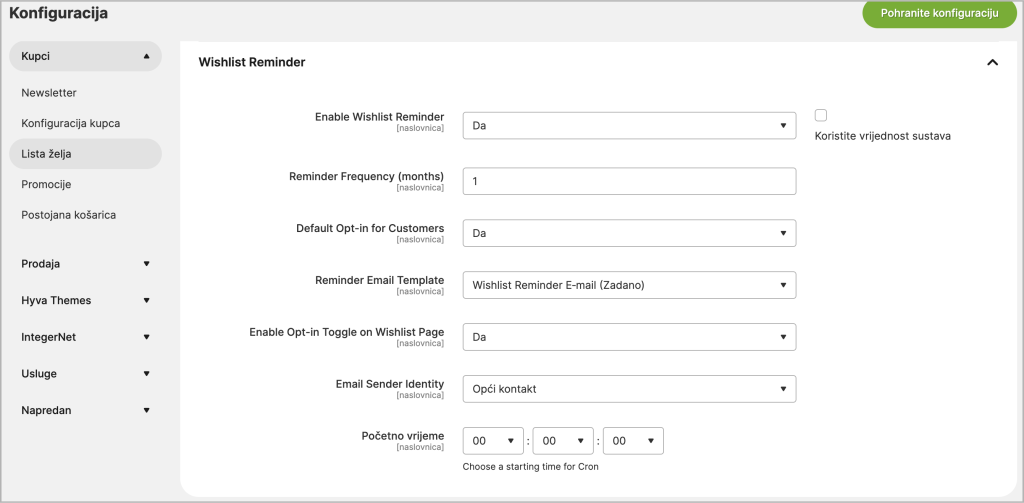Open the Newsletter sidebar menu item

tap(49, 93)
